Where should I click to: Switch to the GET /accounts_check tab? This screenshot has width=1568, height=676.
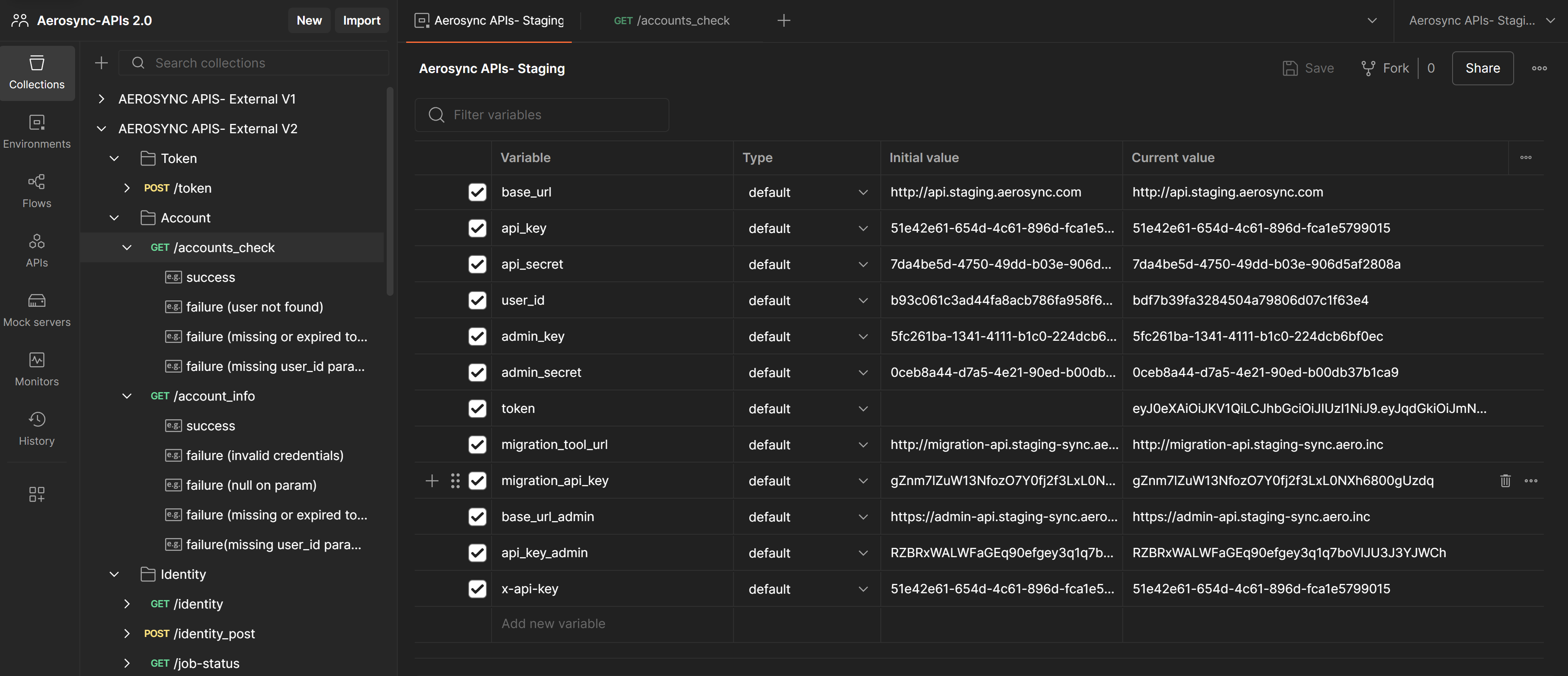[671, 21]
